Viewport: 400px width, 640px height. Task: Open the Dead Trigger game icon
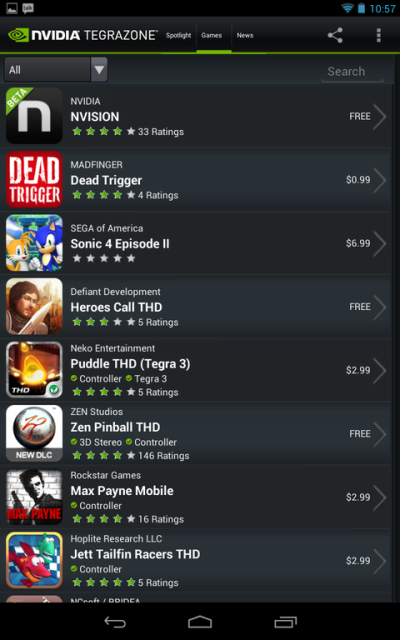pyautogui.click(x=34, y=179)
